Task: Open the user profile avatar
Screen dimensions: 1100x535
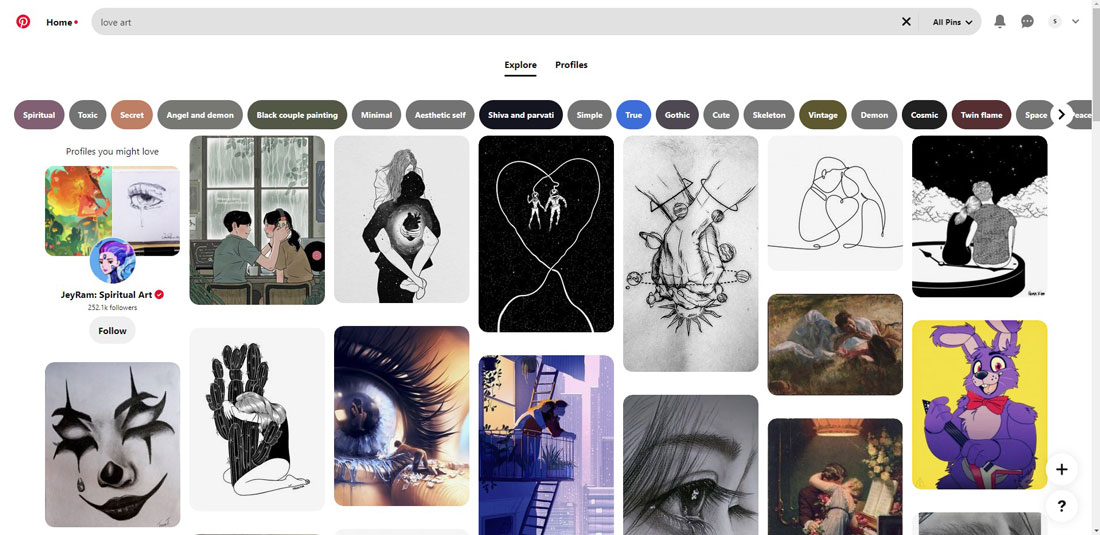Action: point(1054,22)
